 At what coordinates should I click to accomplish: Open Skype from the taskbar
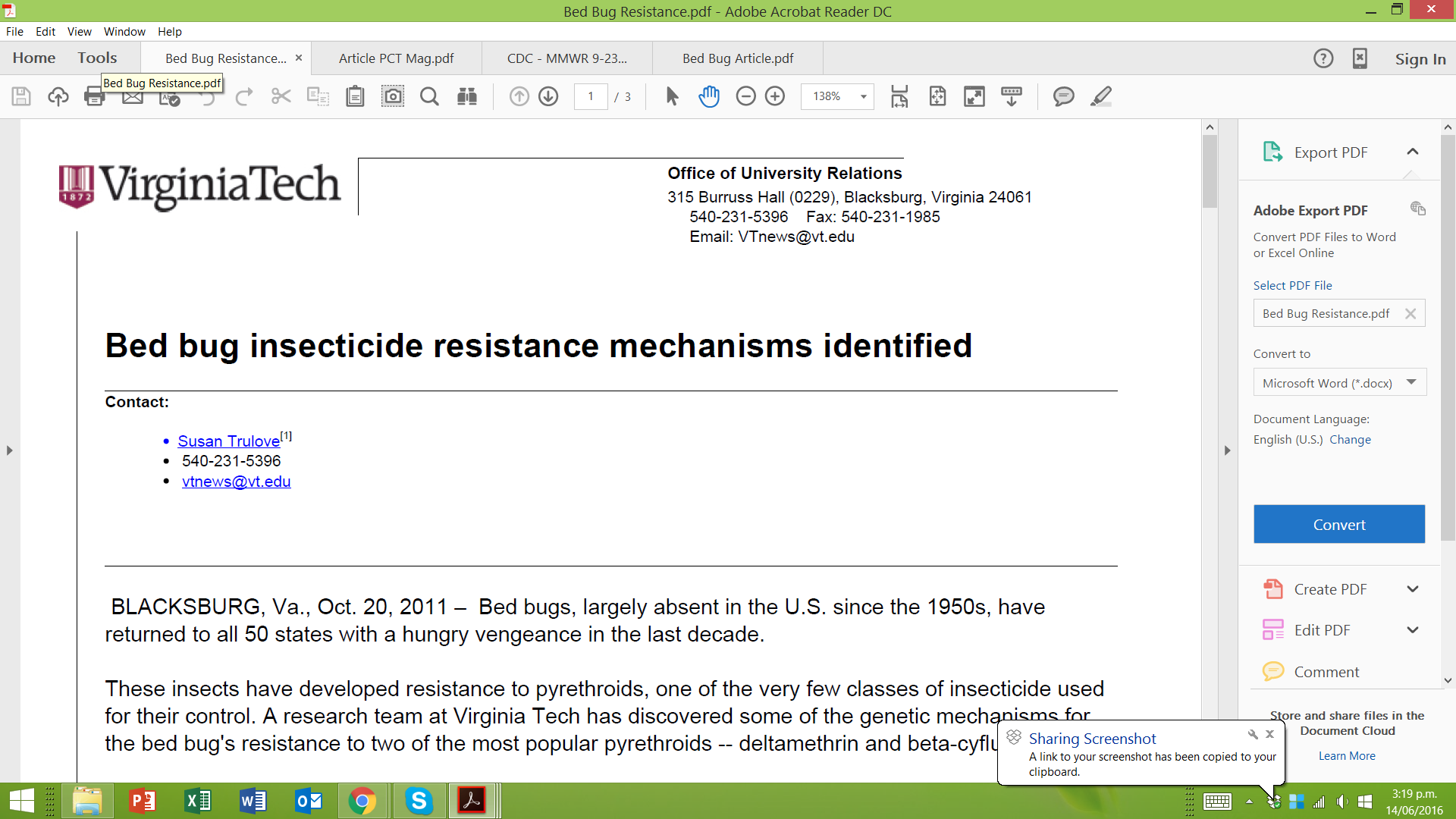click(x=419, y=801)
